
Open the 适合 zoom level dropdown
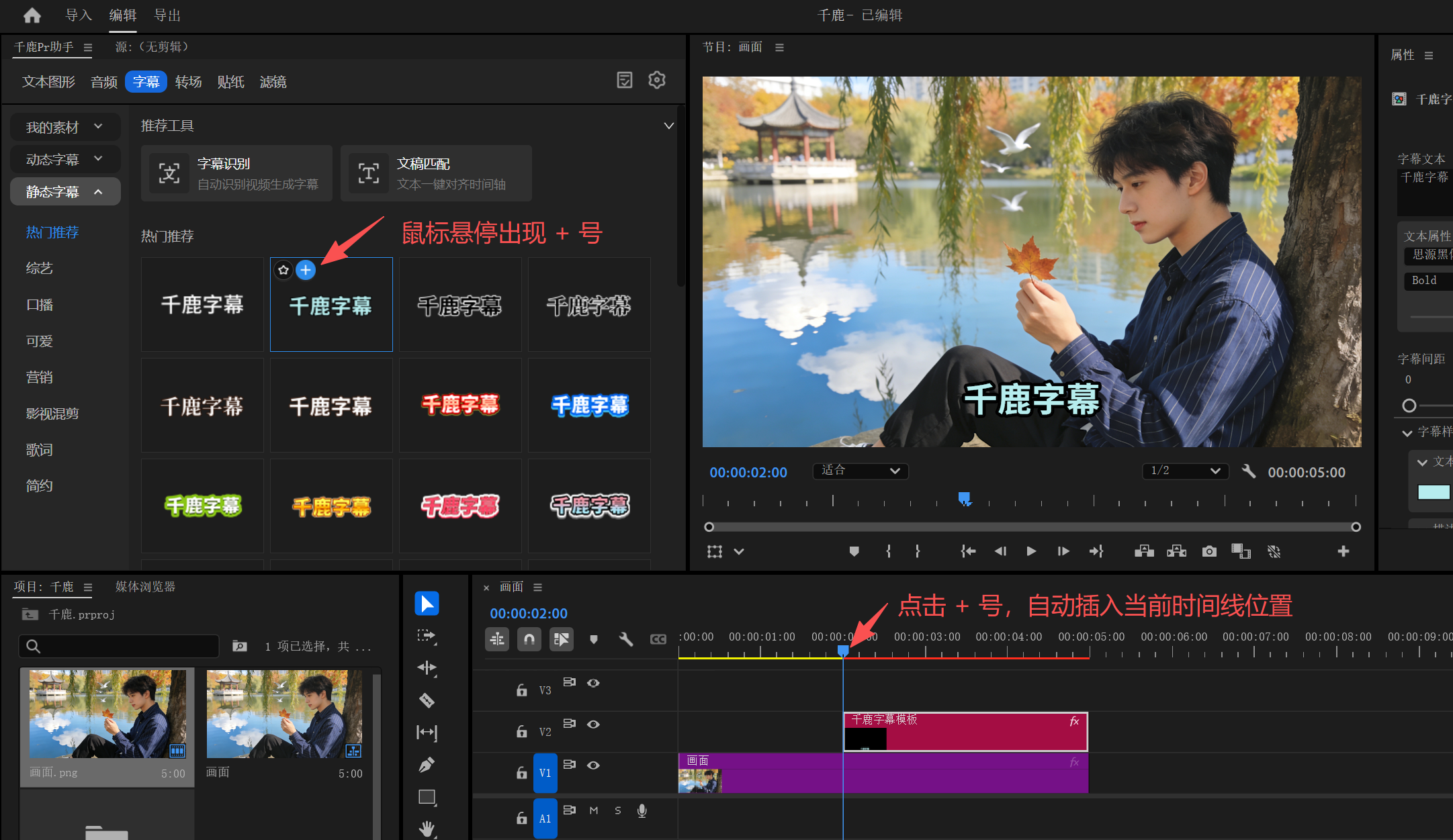(861, 471)
